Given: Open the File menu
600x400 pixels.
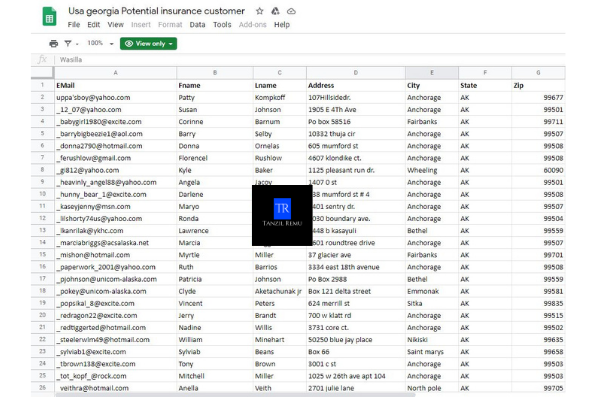Looking at the screenshot, I should click(x=73, y=24).
